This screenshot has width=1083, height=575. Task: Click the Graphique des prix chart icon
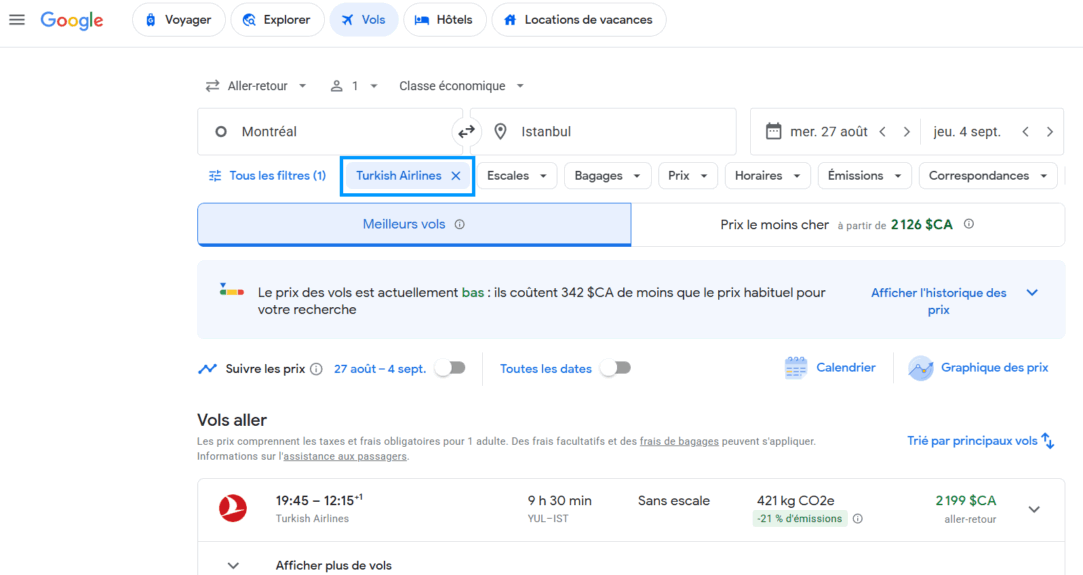[x=921, y=368]
